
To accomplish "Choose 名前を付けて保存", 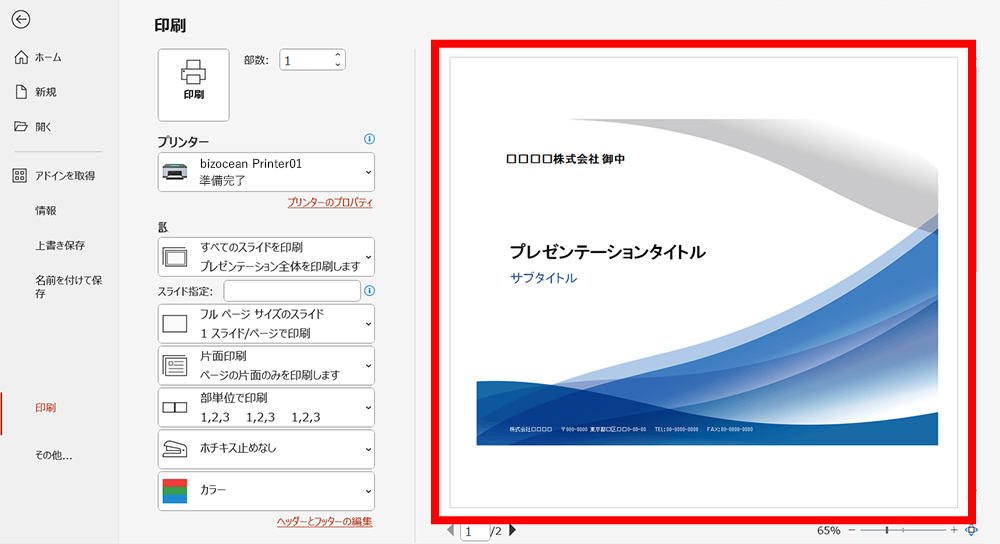I will tap(68, 286).
